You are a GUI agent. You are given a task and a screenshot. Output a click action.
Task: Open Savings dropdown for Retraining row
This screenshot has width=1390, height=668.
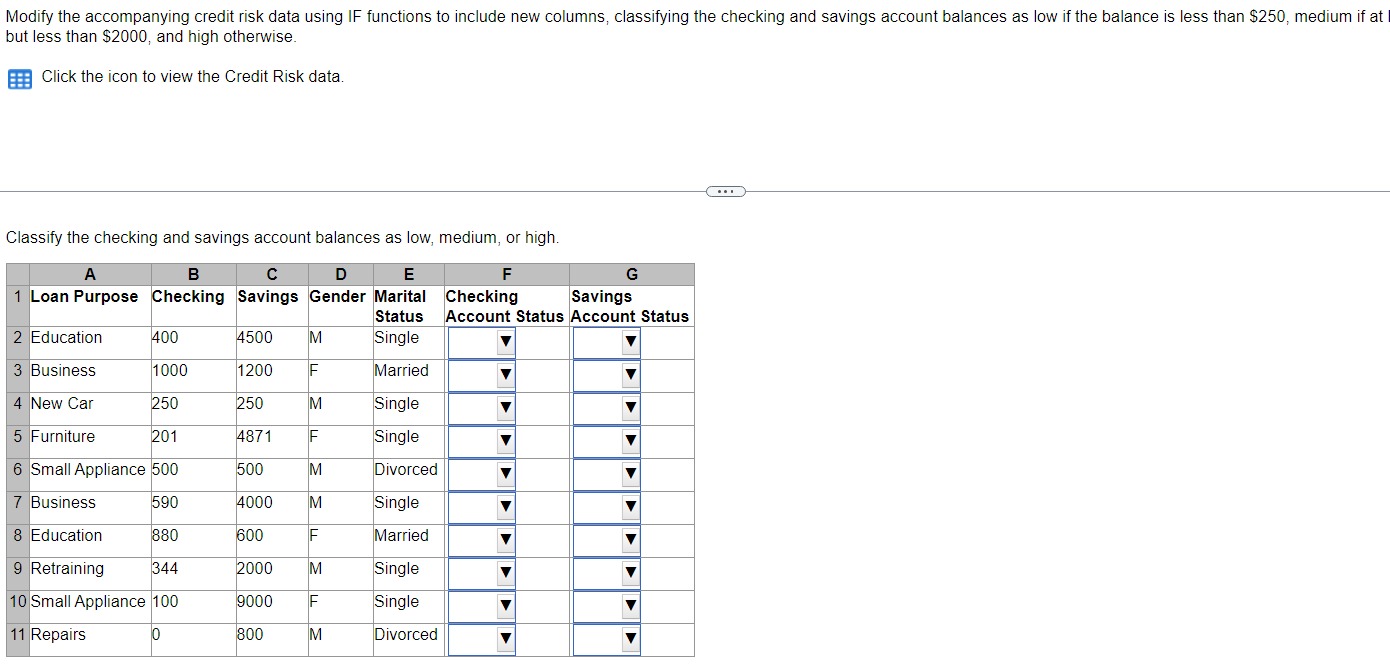[630, 572]
